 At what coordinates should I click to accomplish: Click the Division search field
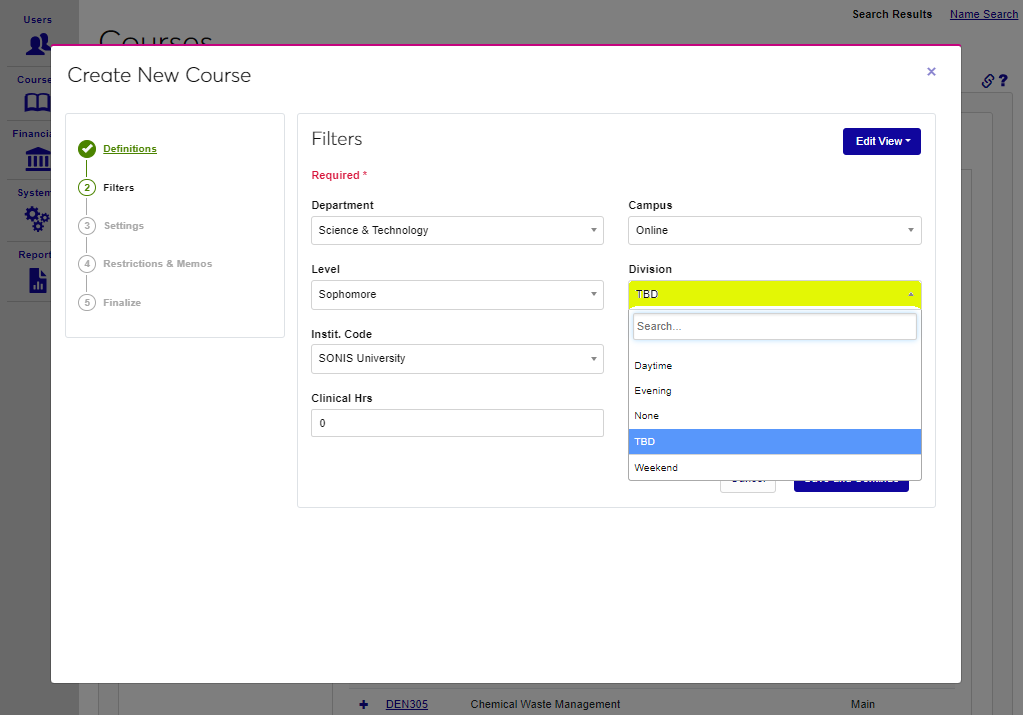[x=774, y=327]
